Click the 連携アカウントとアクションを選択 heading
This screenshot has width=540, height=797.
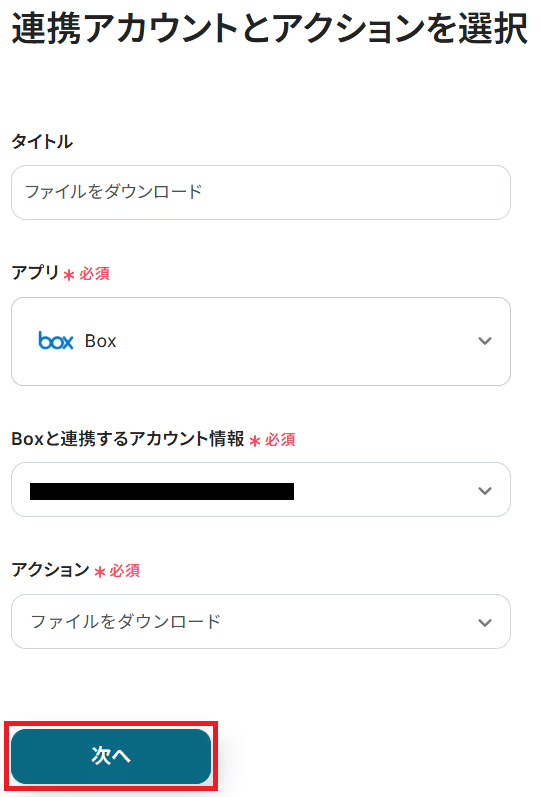(x=269, y=28)
